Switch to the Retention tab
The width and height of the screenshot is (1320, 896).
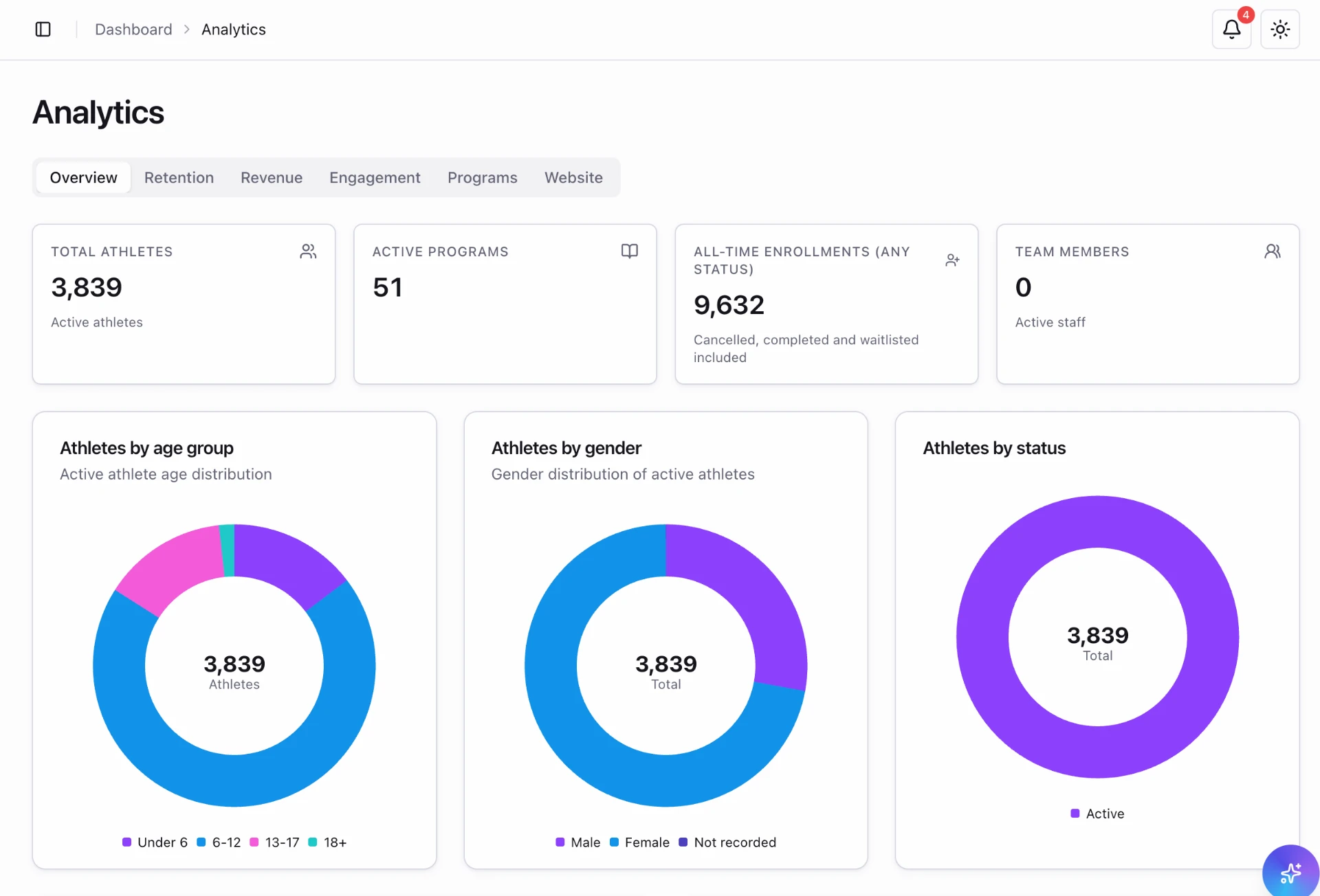(179, 177)
